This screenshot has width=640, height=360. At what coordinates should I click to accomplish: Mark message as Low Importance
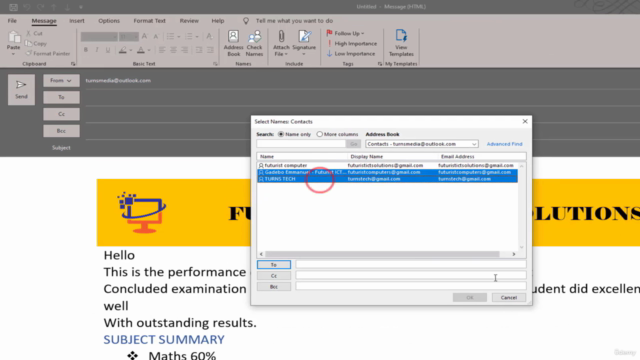(x=351, y=53)
